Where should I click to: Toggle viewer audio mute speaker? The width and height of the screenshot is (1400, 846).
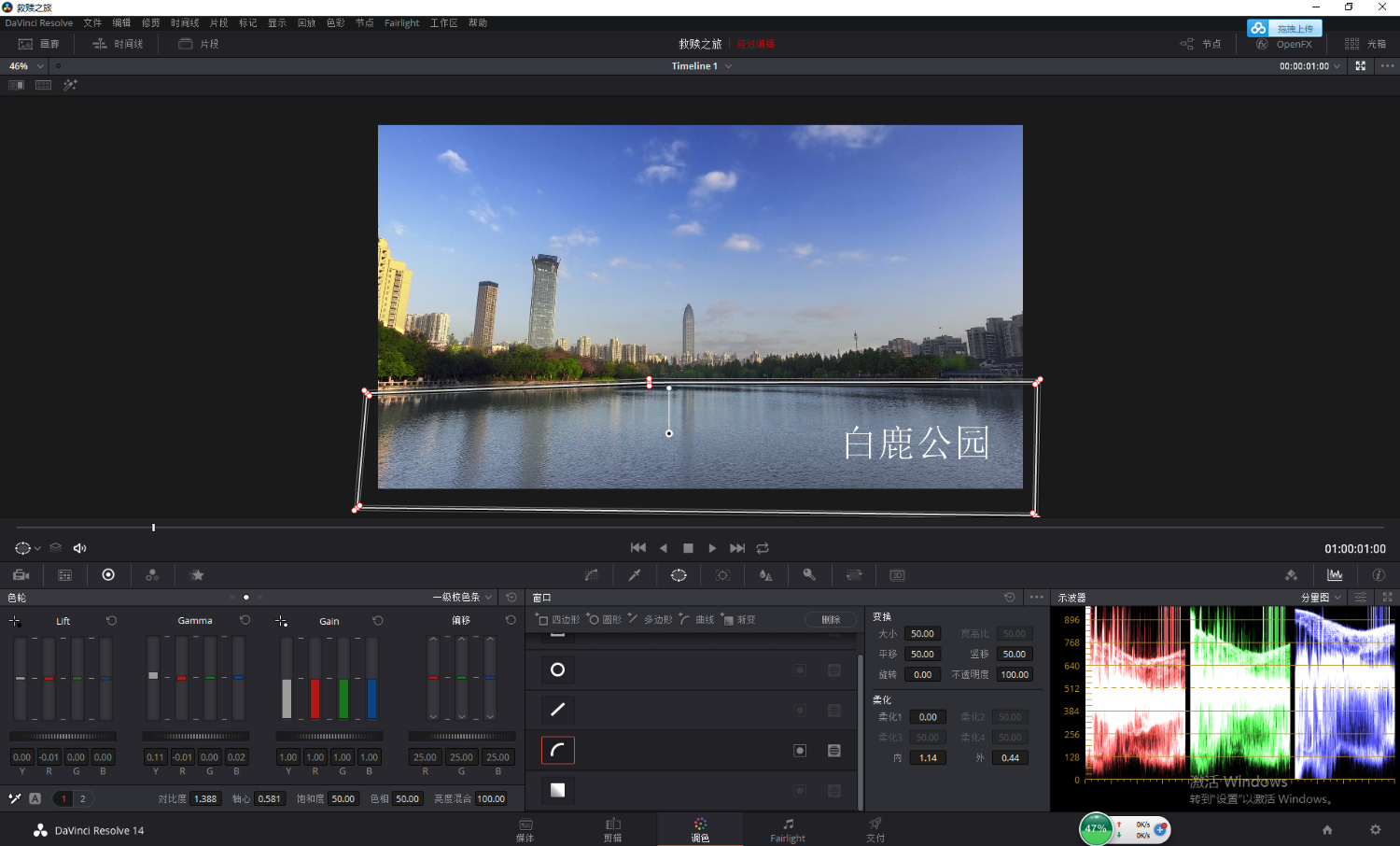coord(80,548)
